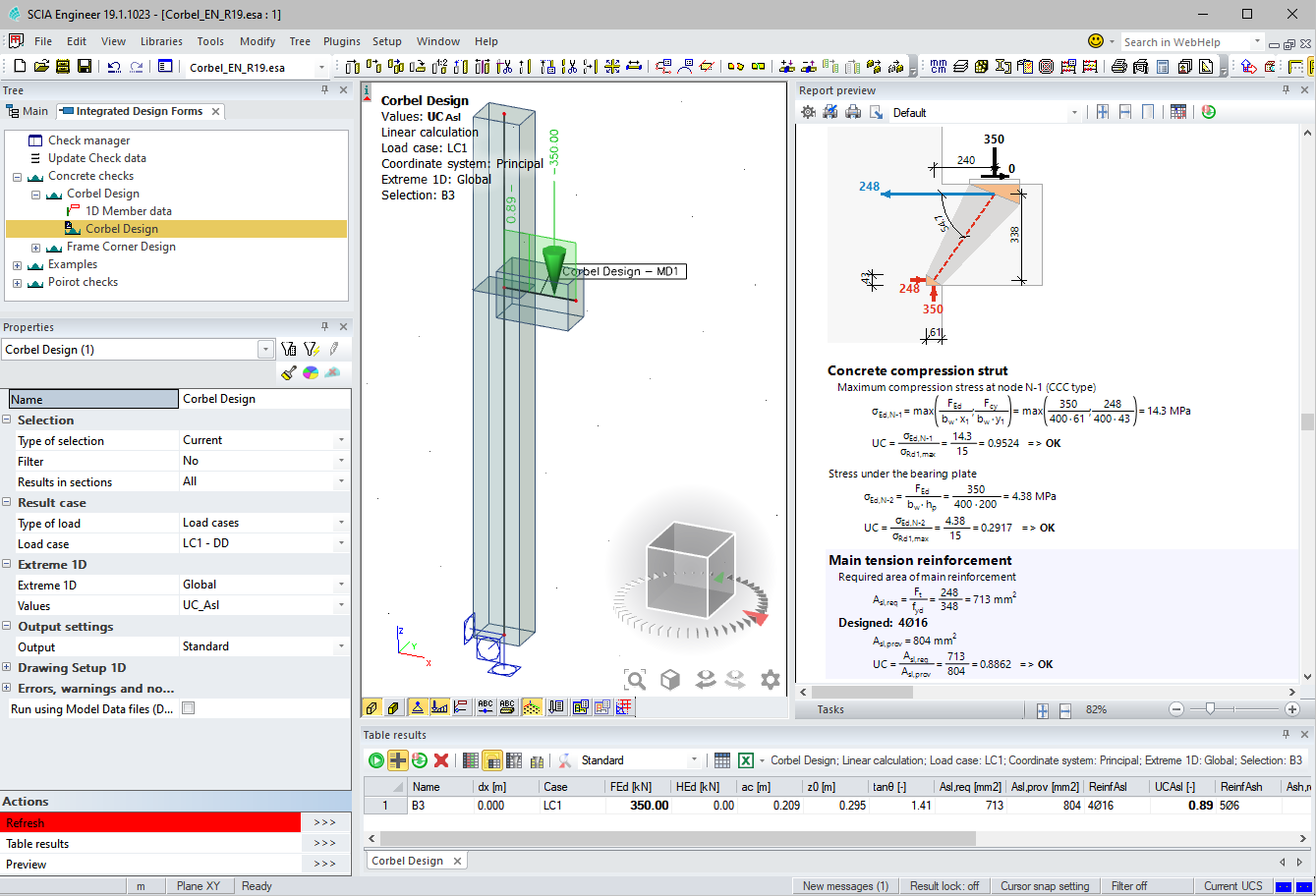Print the report from Report preview toolbar
Screen dimensions: 1316x896
[x=853, y=112]
